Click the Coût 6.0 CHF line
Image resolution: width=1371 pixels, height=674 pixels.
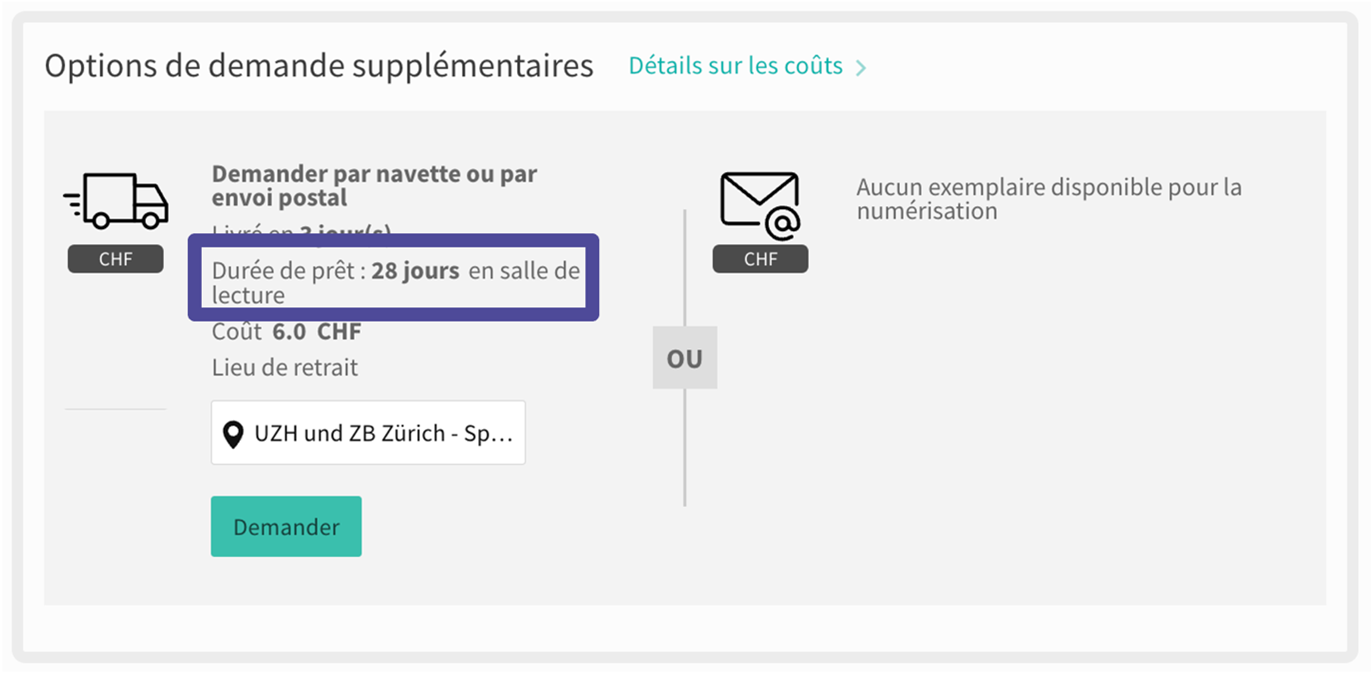pos(286,332)
